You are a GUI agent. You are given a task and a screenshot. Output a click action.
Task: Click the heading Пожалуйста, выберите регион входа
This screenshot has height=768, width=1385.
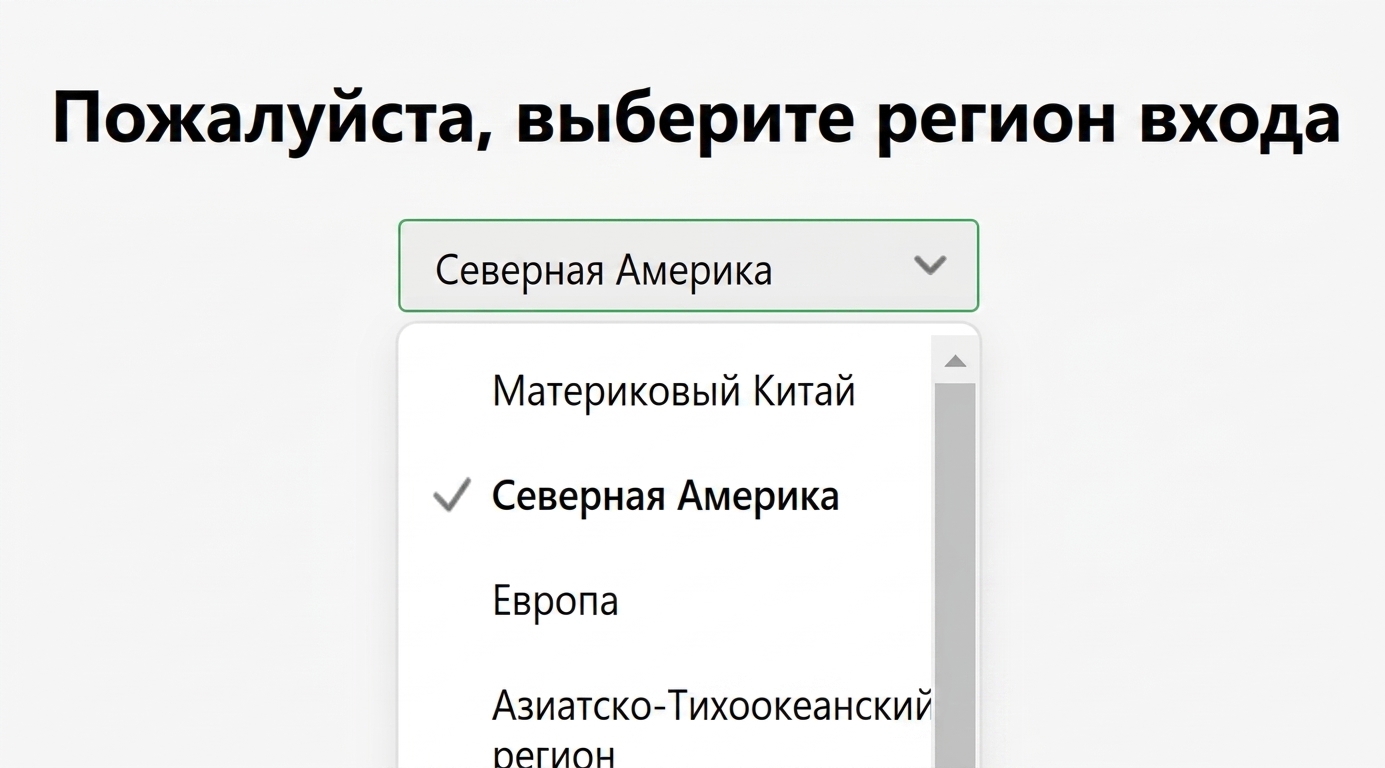click(696, 118)
